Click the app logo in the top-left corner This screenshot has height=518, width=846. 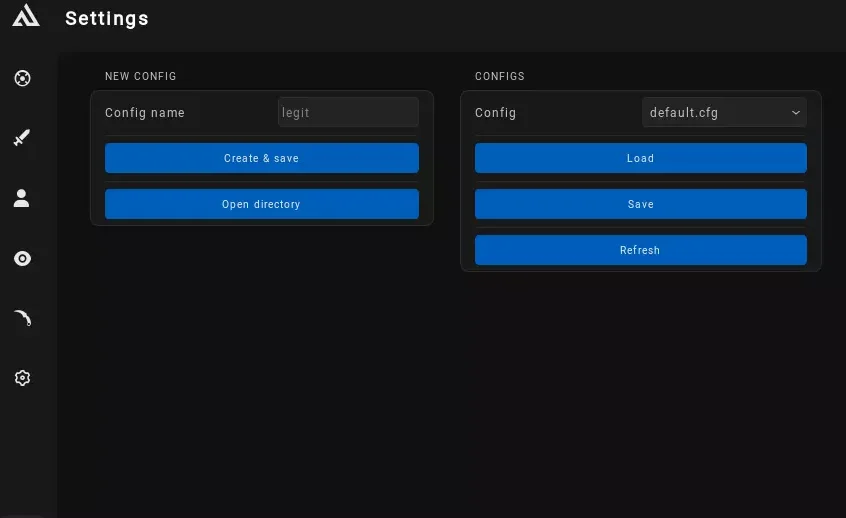point(25,16)
